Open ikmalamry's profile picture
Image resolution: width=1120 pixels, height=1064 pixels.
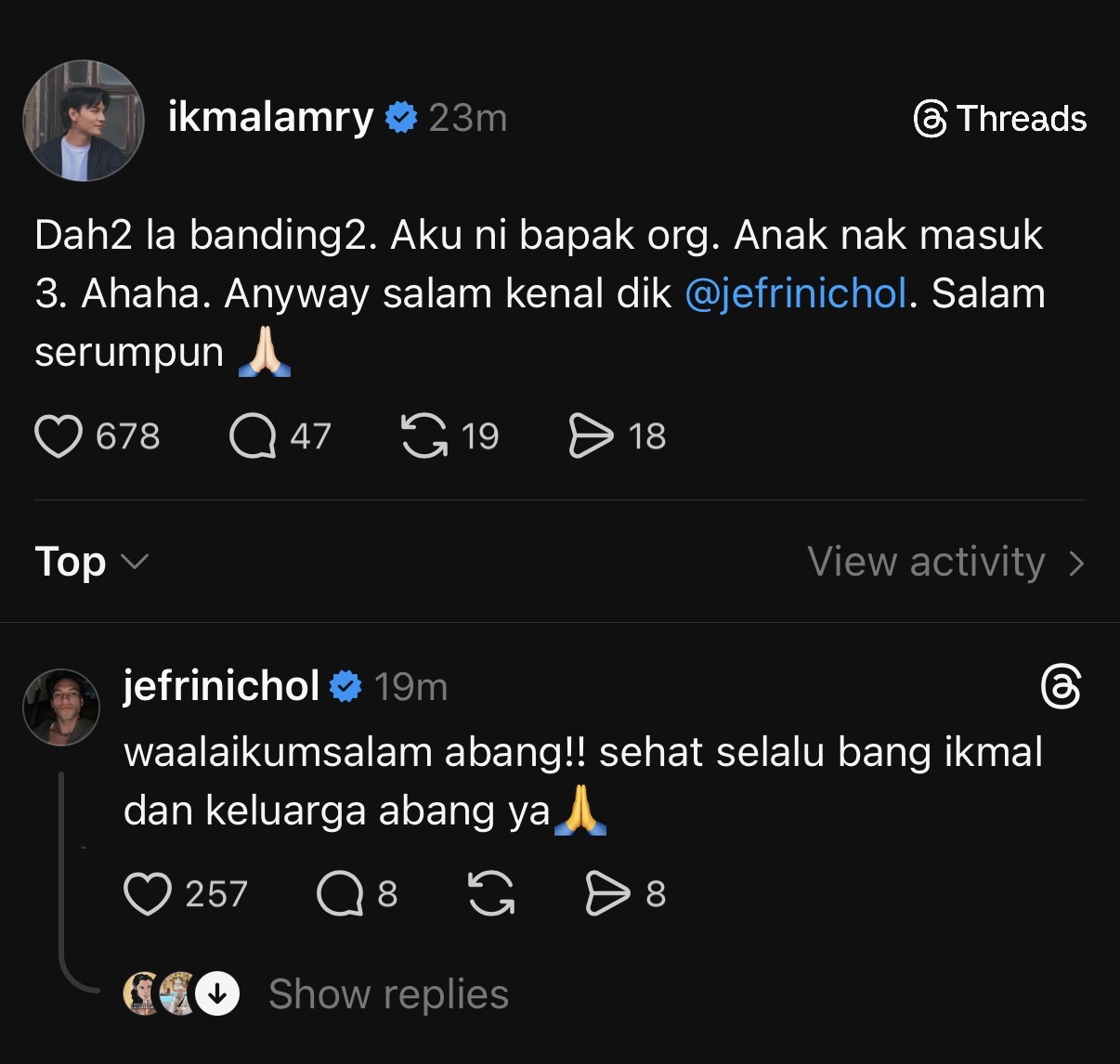(x=84, y=121)
